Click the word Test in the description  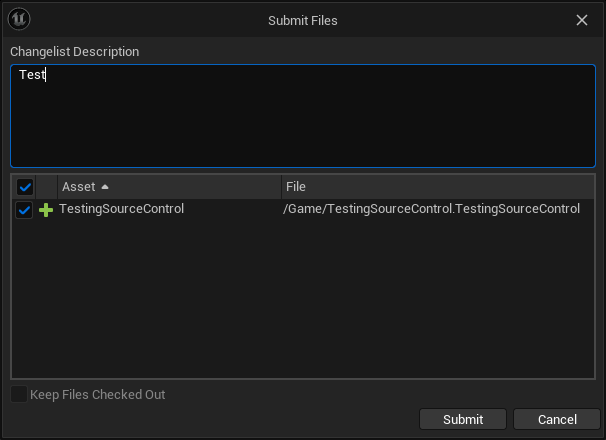[32, 75]
